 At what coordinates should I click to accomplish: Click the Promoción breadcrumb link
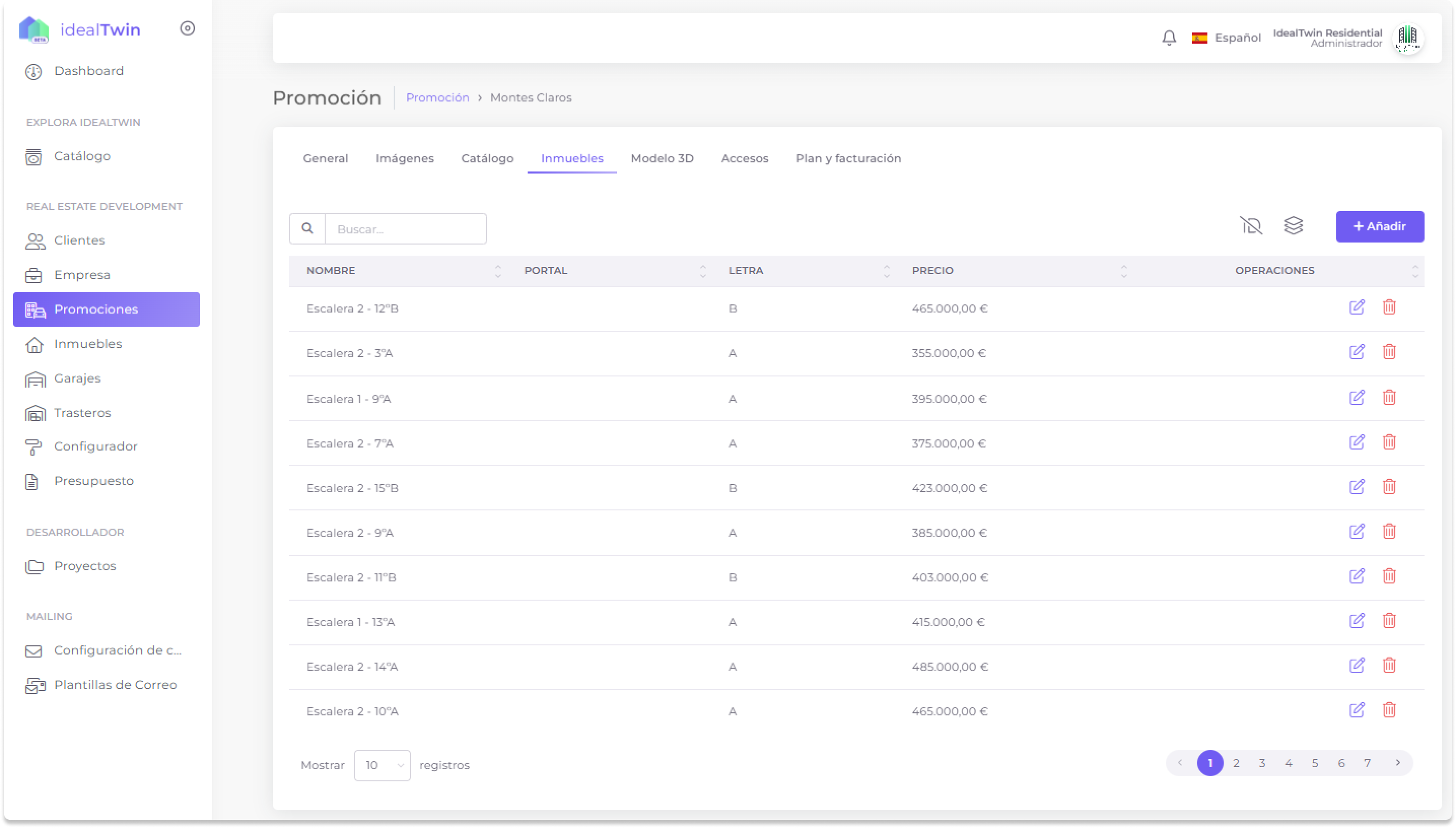coord(437,98)
